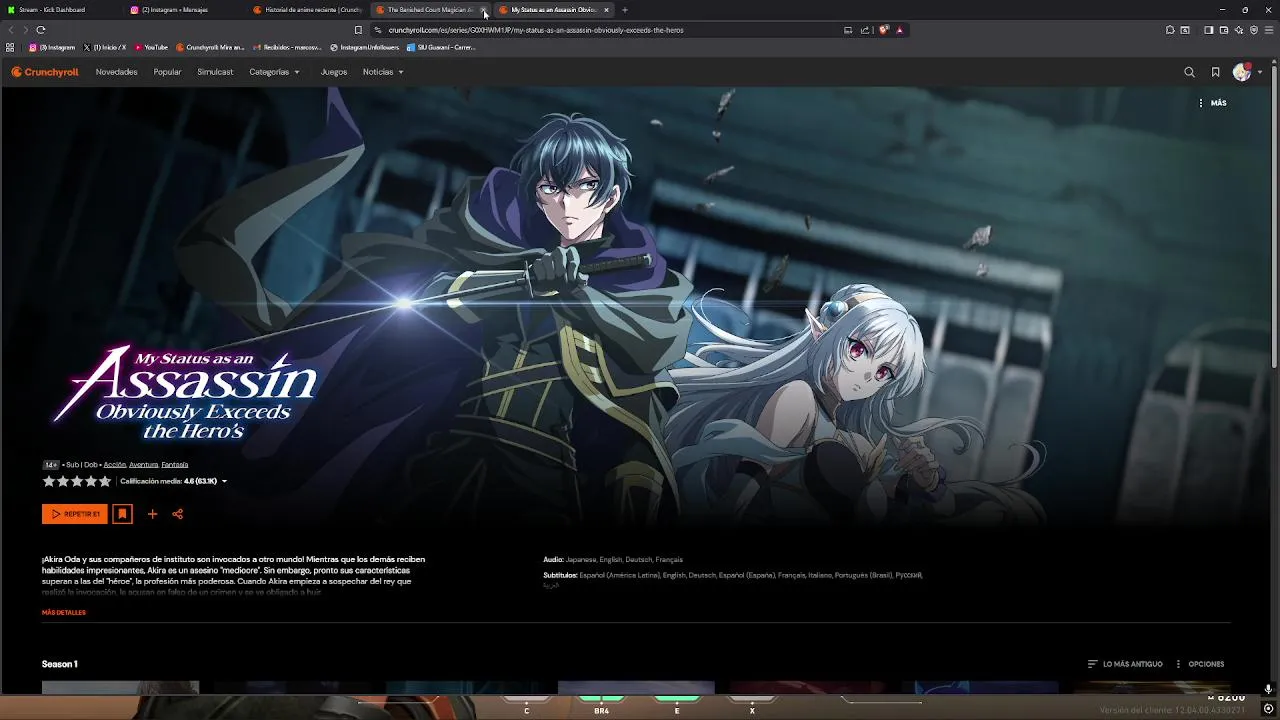Screen dimensions: 1280x720
Task: Open browser apps grid icon
Action: click(x=10, y=47)
